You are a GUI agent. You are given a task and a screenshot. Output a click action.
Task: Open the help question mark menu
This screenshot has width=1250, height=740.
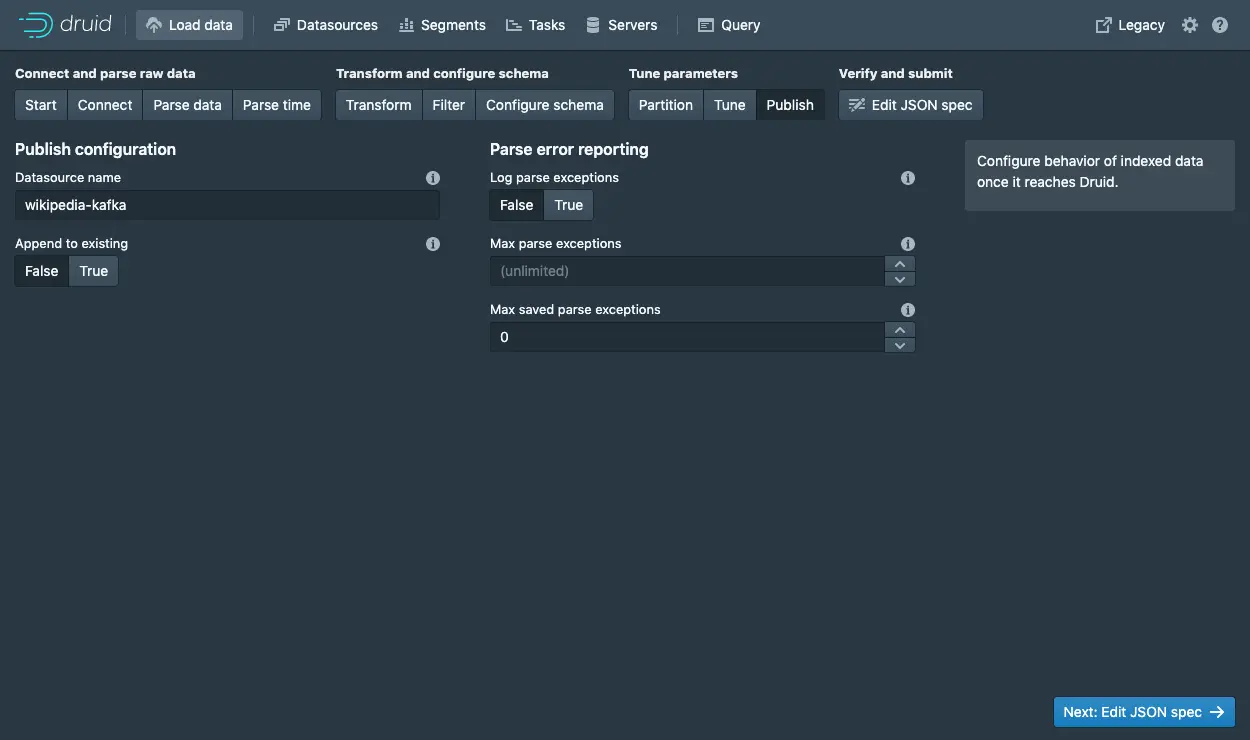[1220, 25]
